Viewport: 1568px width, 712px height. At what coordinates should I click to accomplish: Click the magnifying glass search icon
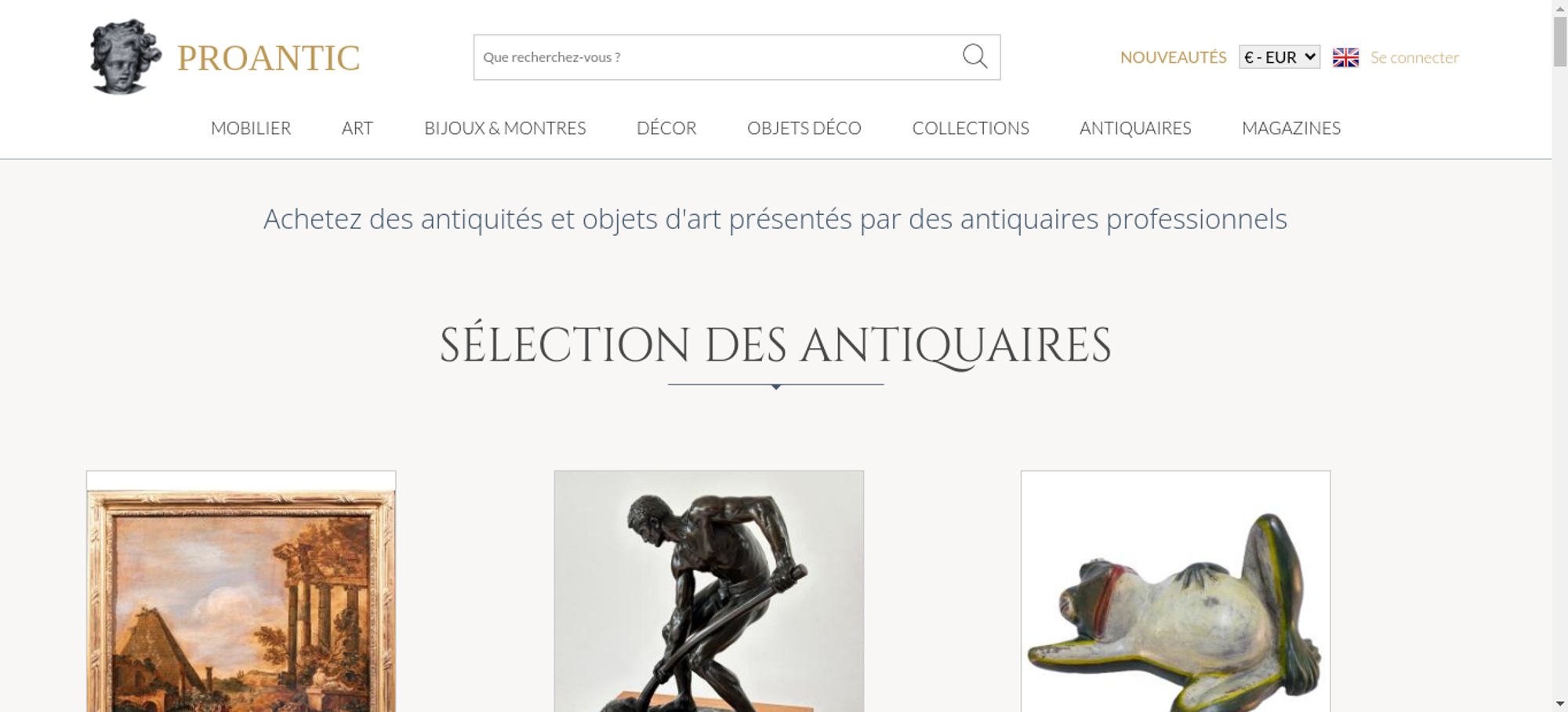coord(975,56)
